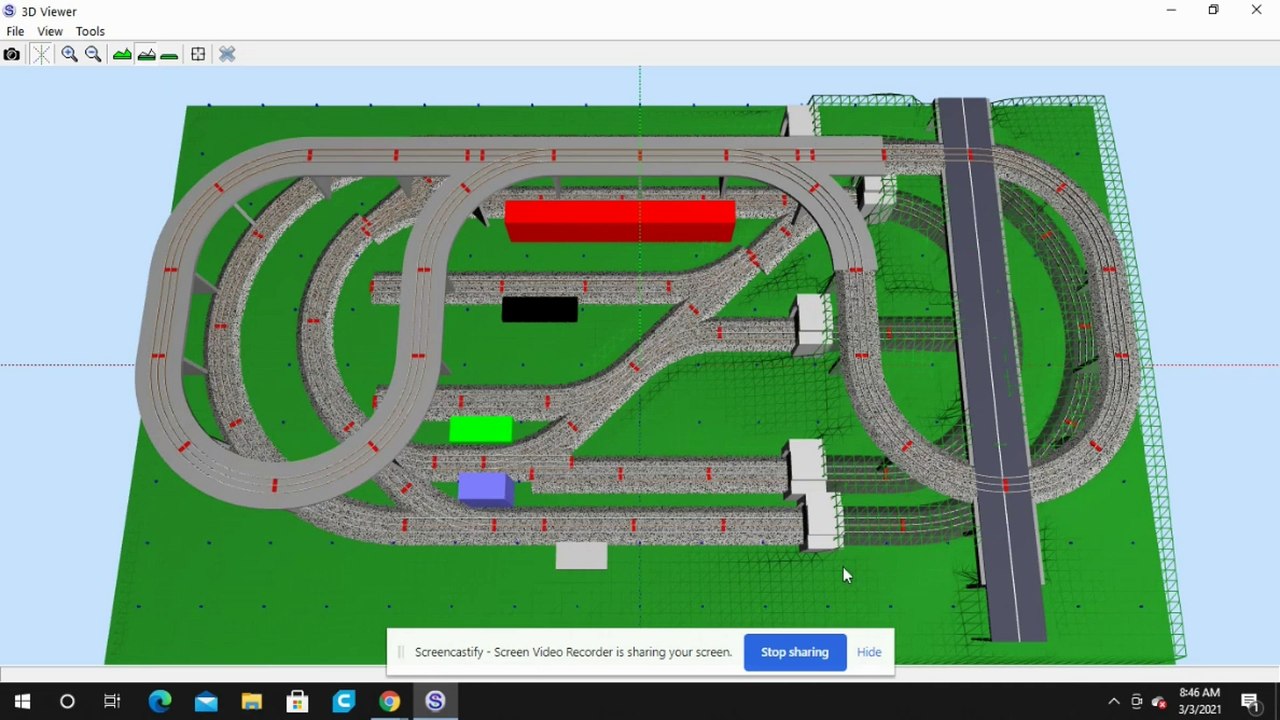Image resolution: width=1280 pixels, height=720 pixels.
Task: Click the fit-to-window toolbar icon
Action: click(198, 54)
